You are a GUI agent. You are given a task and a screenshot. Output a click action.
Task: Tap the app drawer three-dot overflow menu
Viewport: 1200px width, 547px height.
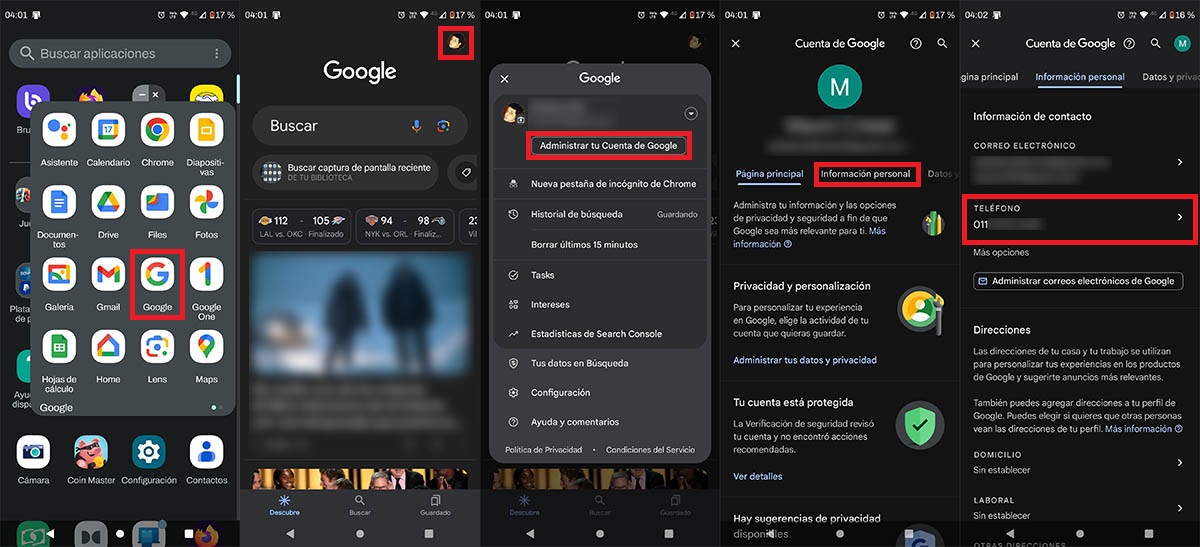(217, 53)
